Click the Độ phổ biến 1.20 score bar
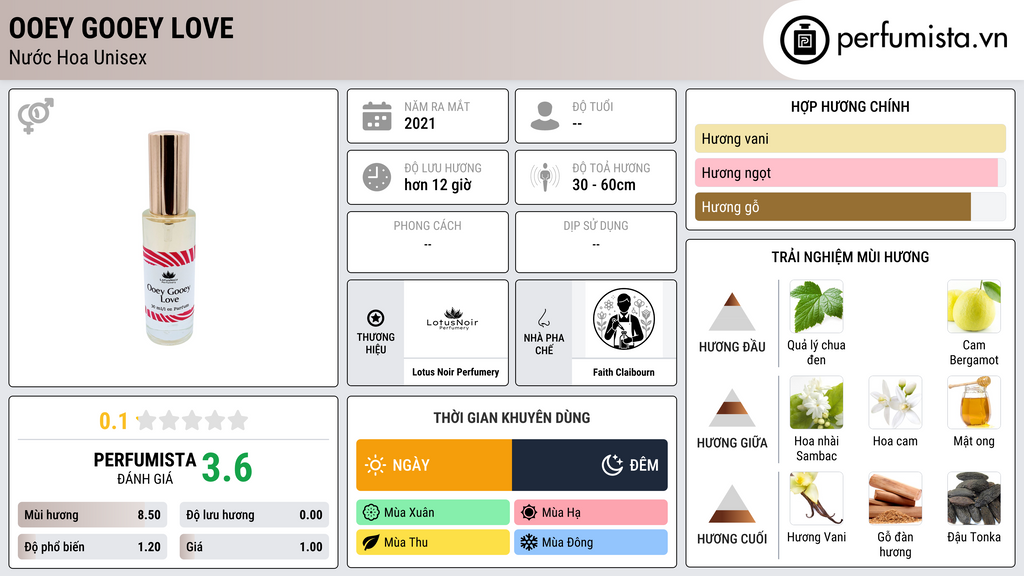This screenshot has width=1024, height=576. (92, 547)
